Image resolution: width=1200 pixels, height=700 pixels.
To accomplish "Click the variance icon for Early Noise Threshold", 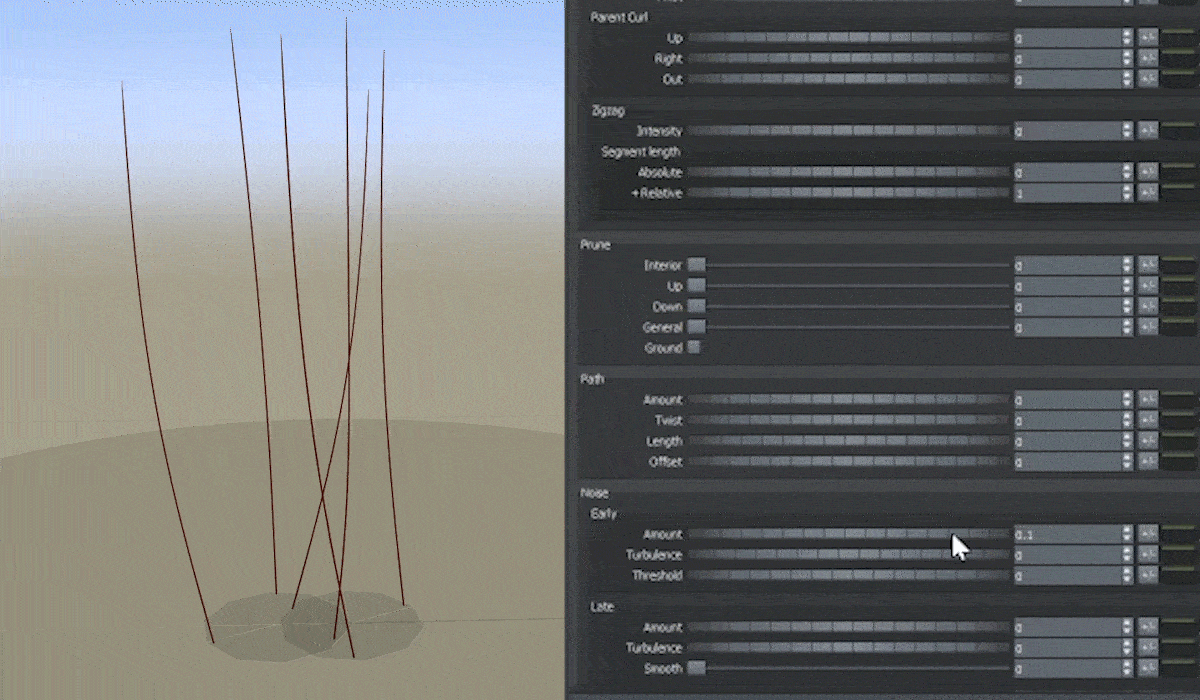I will pyautogui.click(x=1148, y=576).
